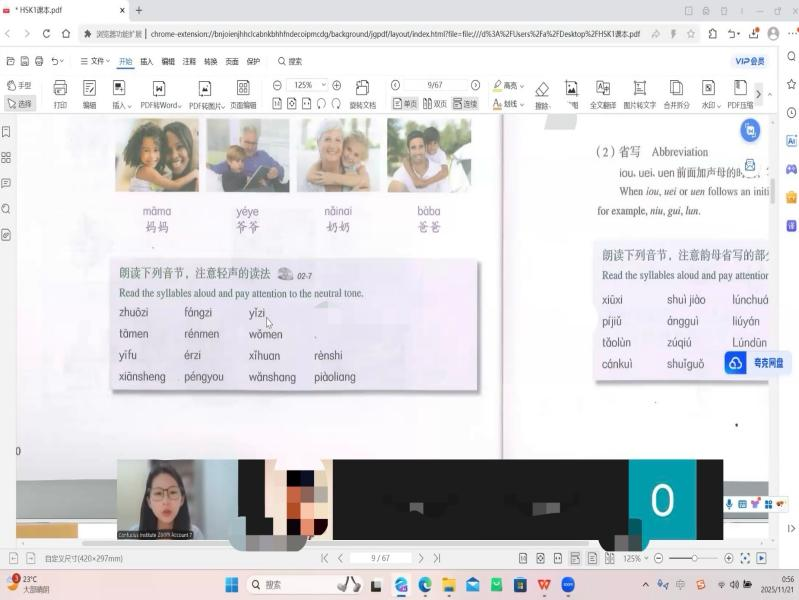
Task: Open the PDF转Word converter tool
Action: [160, 94]
